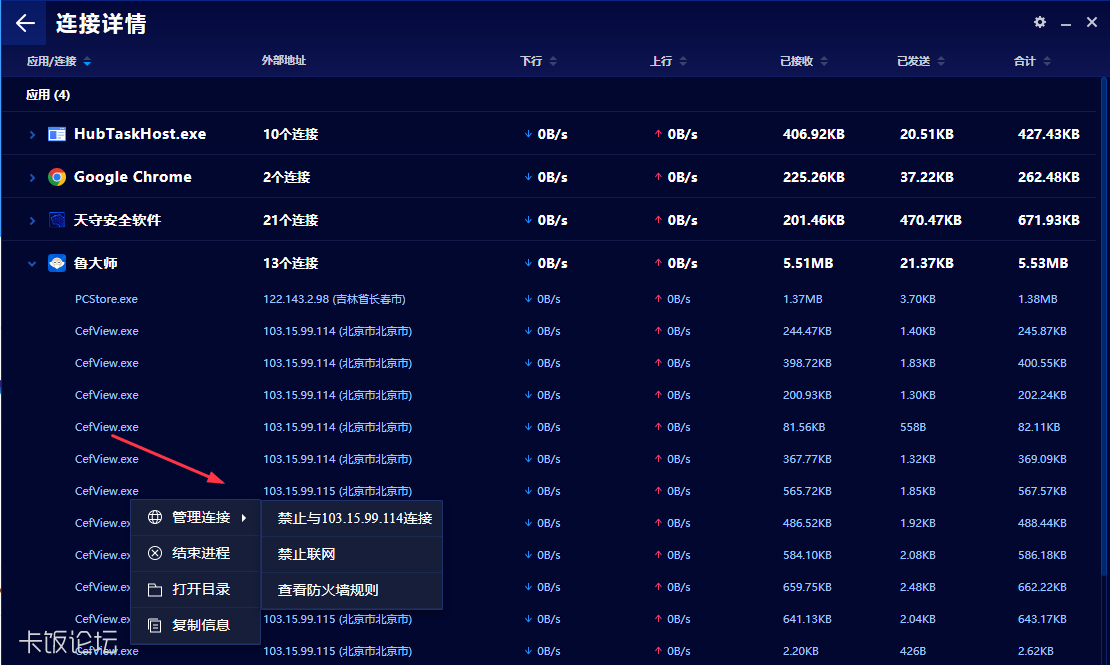Screen dimensions: 1110x665
Task: Select the PCStore.exe connection row
Action: pos(549,299)
